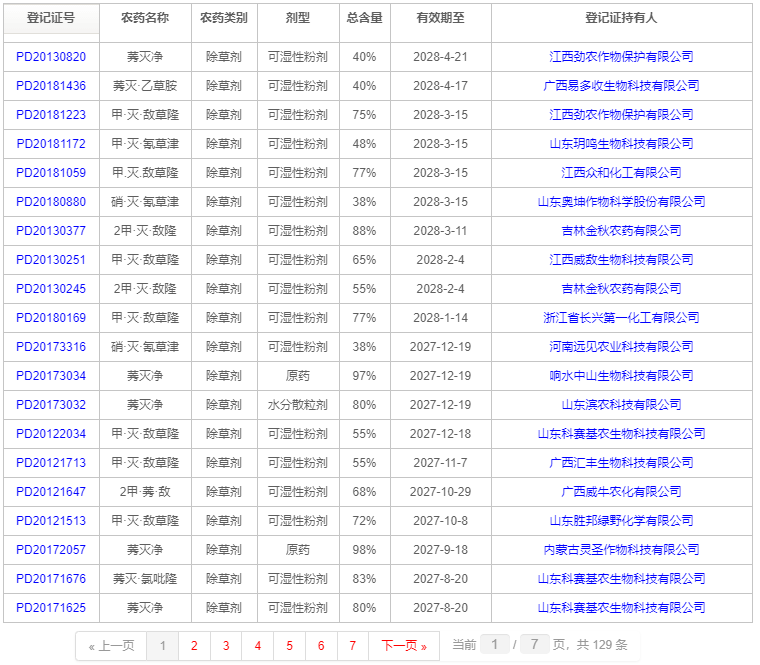Click registration number PD20173034
Viewport: 760px width, 665px height.
51,376
